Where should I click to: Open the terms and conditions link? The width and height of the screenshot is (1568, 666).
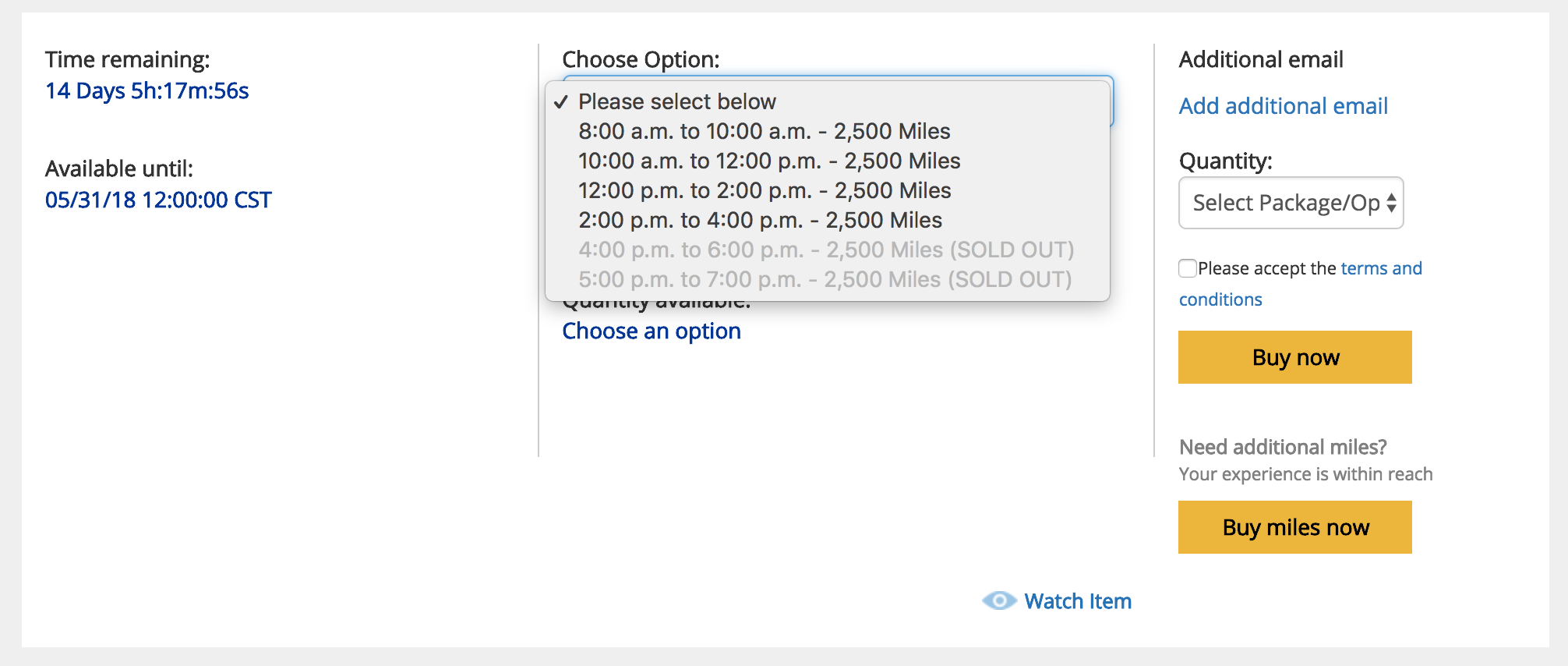tap(1301, 284)
